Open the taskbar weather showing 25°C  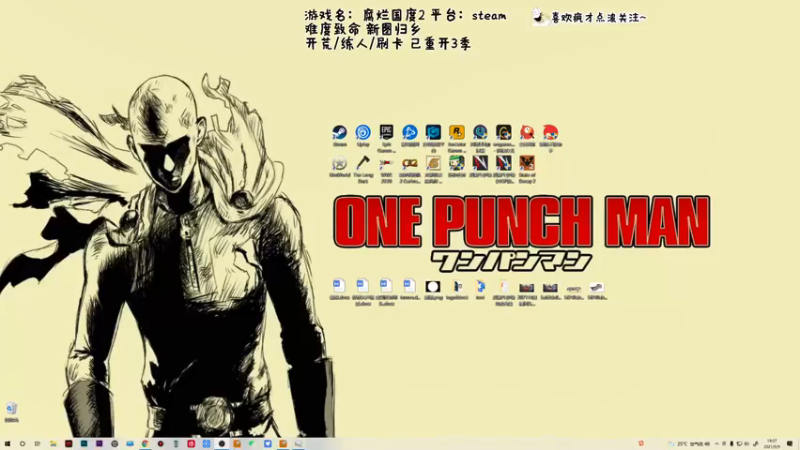689,444
